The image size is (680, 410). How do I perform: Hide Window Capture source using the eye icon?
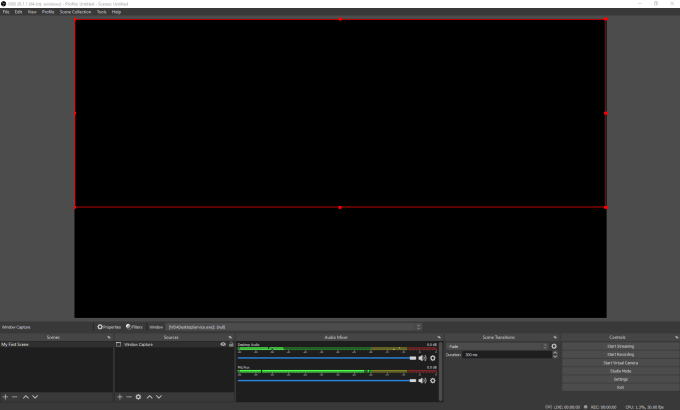coord(223,344)
